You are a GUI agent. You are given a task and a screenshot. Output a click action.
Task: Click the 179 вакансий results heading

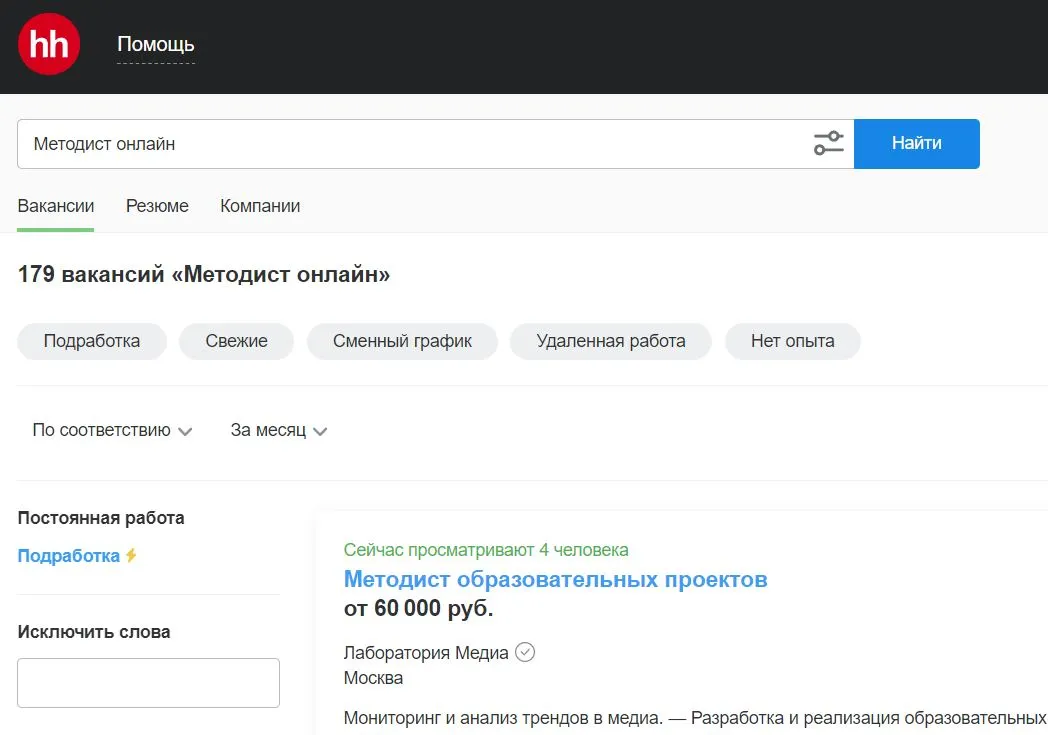tap(204, 274)
